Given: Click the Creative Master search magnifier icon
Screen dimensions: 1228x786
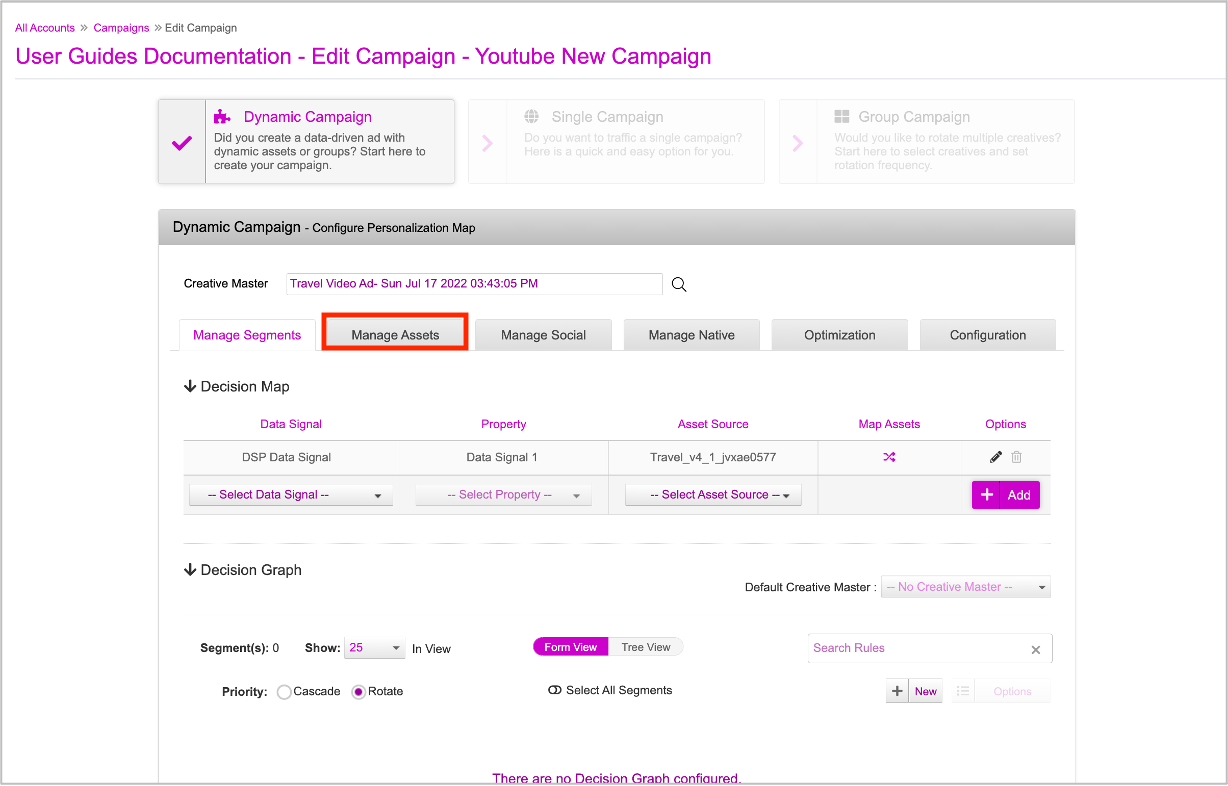Looking at the screenshot, I should tap(679, 284).
